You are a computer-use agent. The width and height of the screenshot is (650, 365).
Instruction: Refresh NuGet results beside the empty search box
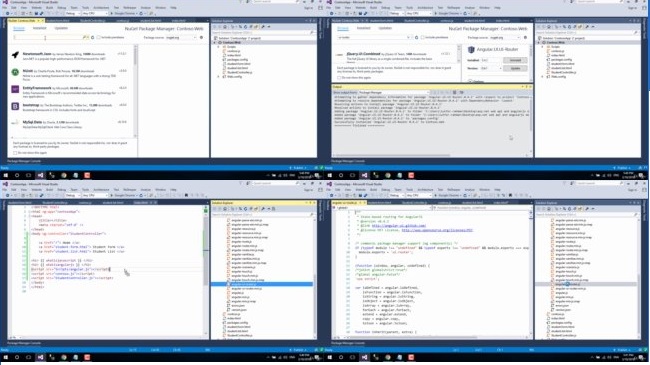(x=92, y=37)
